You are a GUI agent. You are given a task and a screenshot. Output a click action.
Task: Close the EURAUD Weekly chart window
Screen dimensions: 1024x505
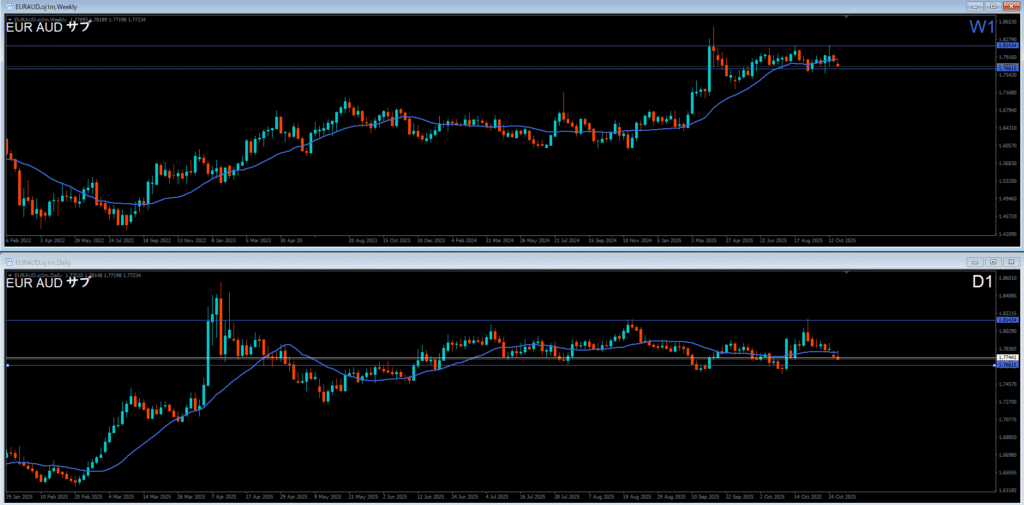(1011, 6)
